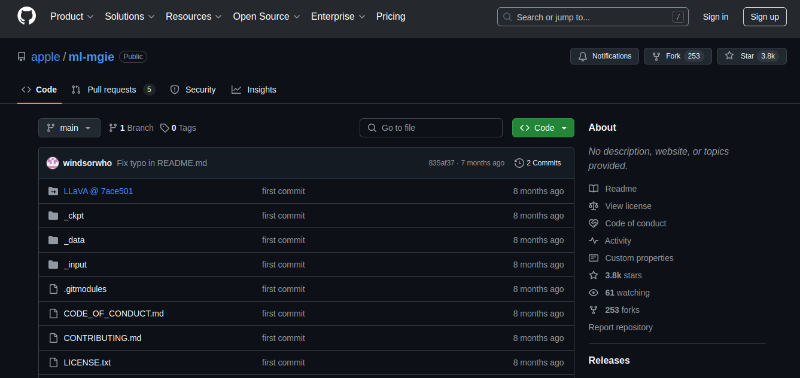The height and width of the screenshot is (378, 800).
Task: Open the Releases heading link
Action: pos(609,361)
